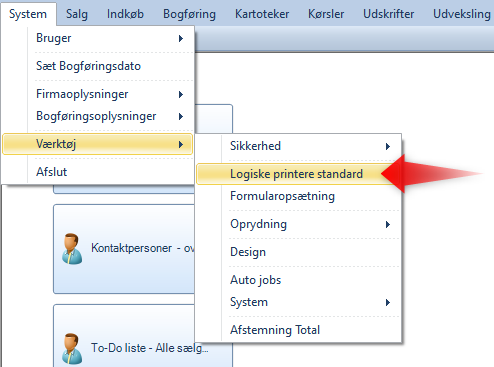494x367 pixels.
Task: Open the Kørsler menu
Action: pos(326,14)
